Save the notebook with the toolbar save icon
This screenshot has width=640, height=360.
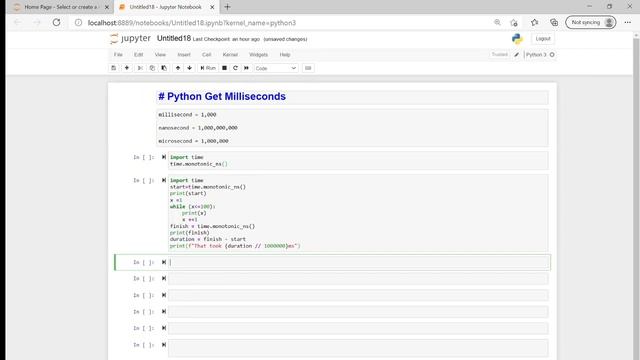[113, 68]
